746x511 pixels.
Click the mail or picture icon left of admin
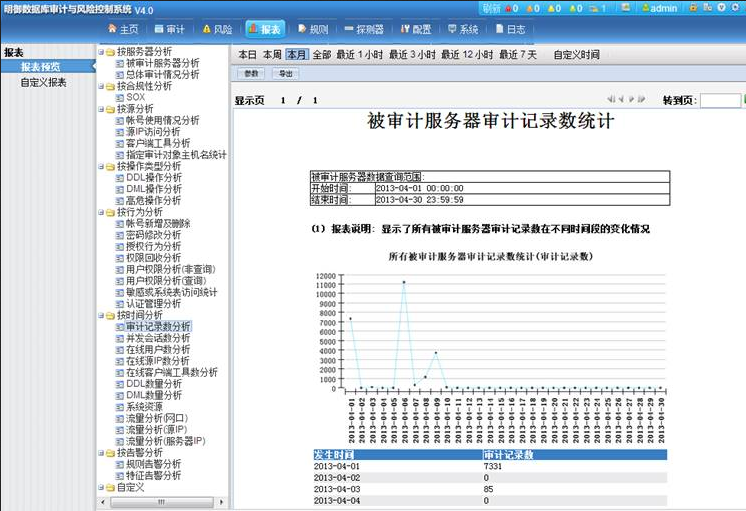tap(626, 8)
